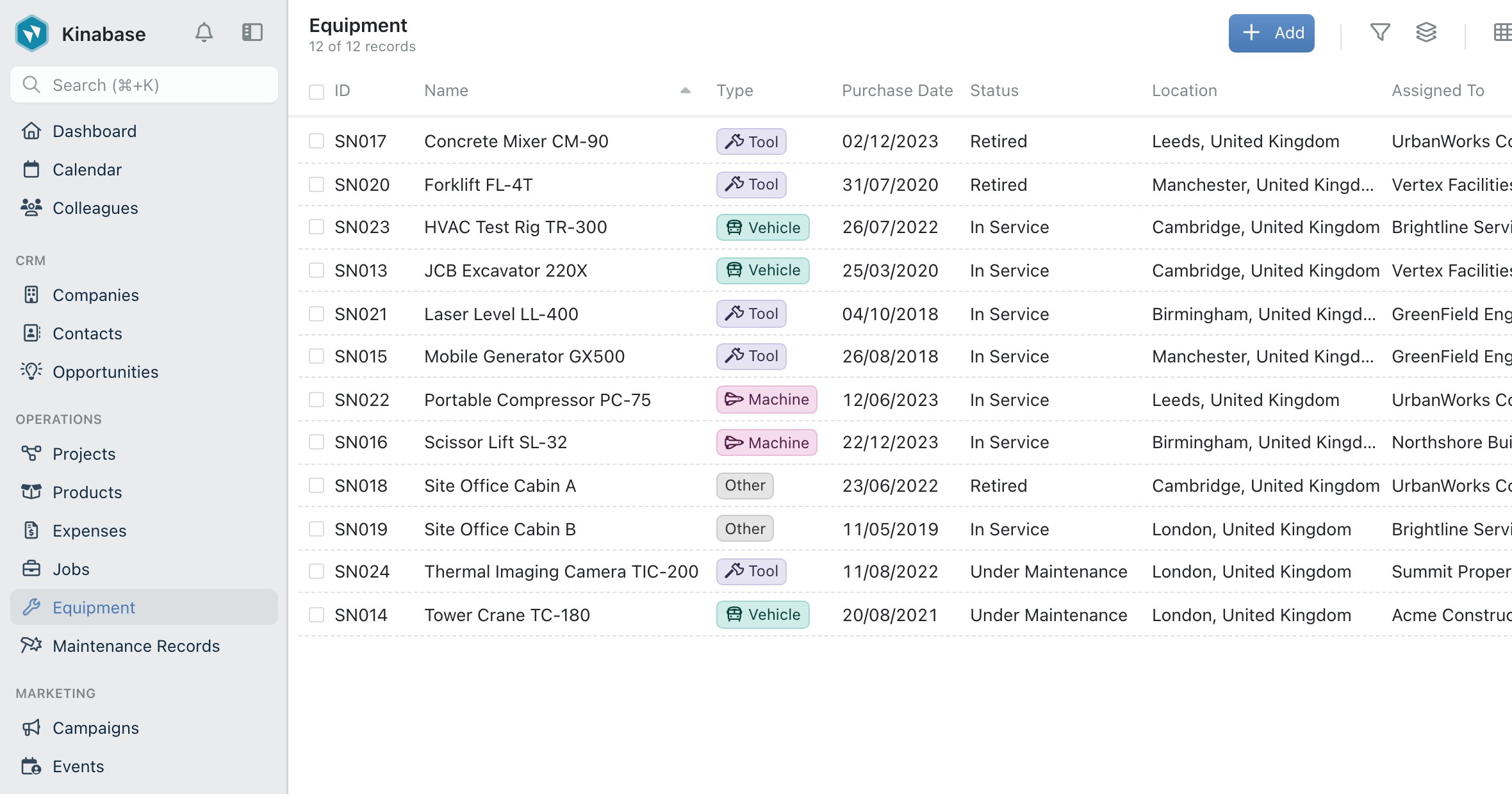This screenshot has width=1512, height=794.
Task: Click the Maintenance Records icon
Action: tap(31, 646)
